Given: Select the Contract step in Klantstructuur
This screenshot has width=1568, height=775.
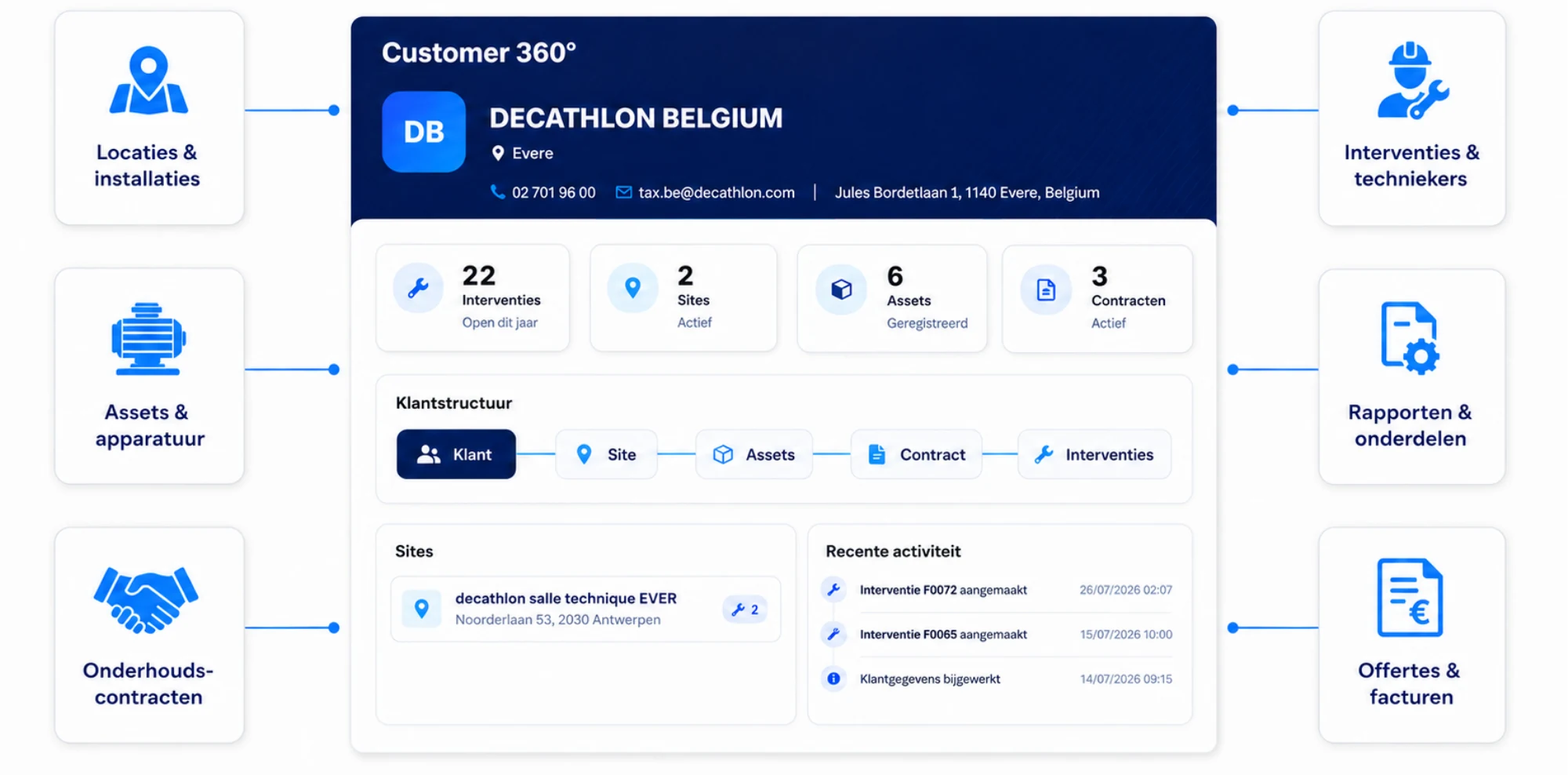Looking at the screenshot, I should coord(916,454).
